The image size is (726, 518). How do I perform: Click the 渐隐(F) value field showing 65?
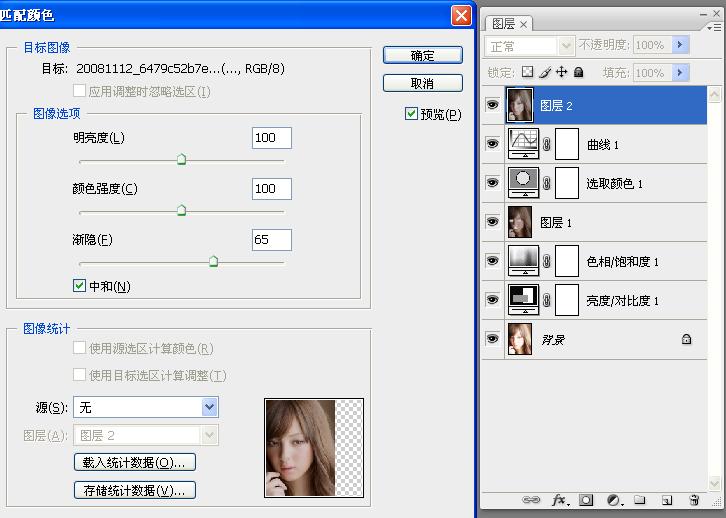pos(272,240)
